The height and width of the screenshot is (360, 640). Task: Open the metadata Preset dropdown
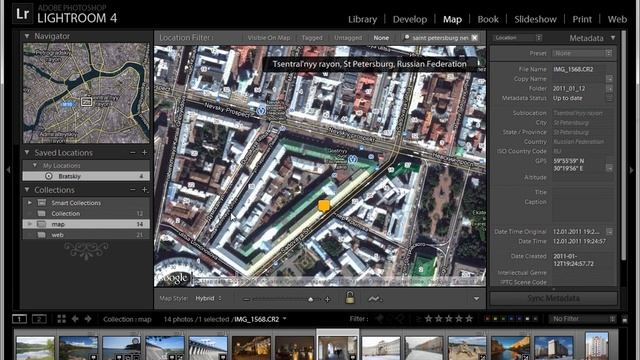point(582,53)
